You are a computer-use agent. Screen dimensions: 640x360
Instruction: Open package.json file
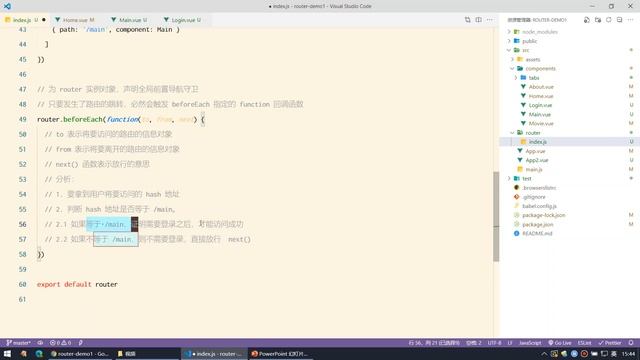538,224
